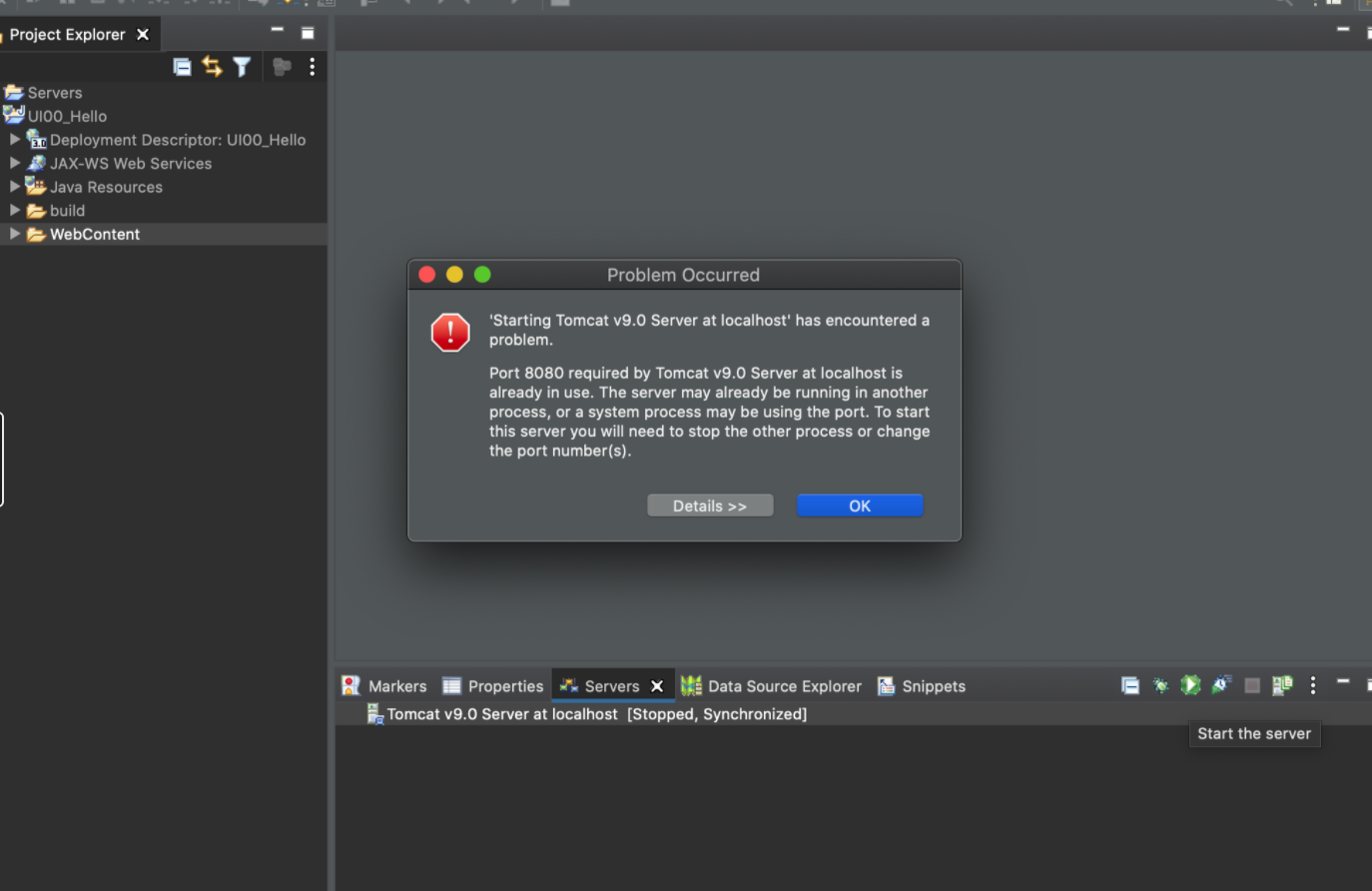Maximize the Project Explorer panel

[x=308, y=33]
